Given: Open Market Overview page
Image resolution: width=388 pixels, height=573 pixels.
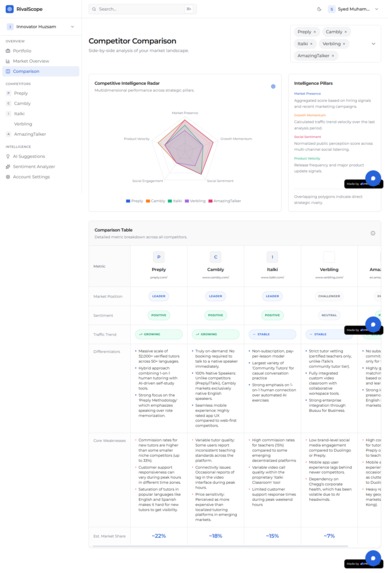Looking at the screenshot, I should point(41,61).
